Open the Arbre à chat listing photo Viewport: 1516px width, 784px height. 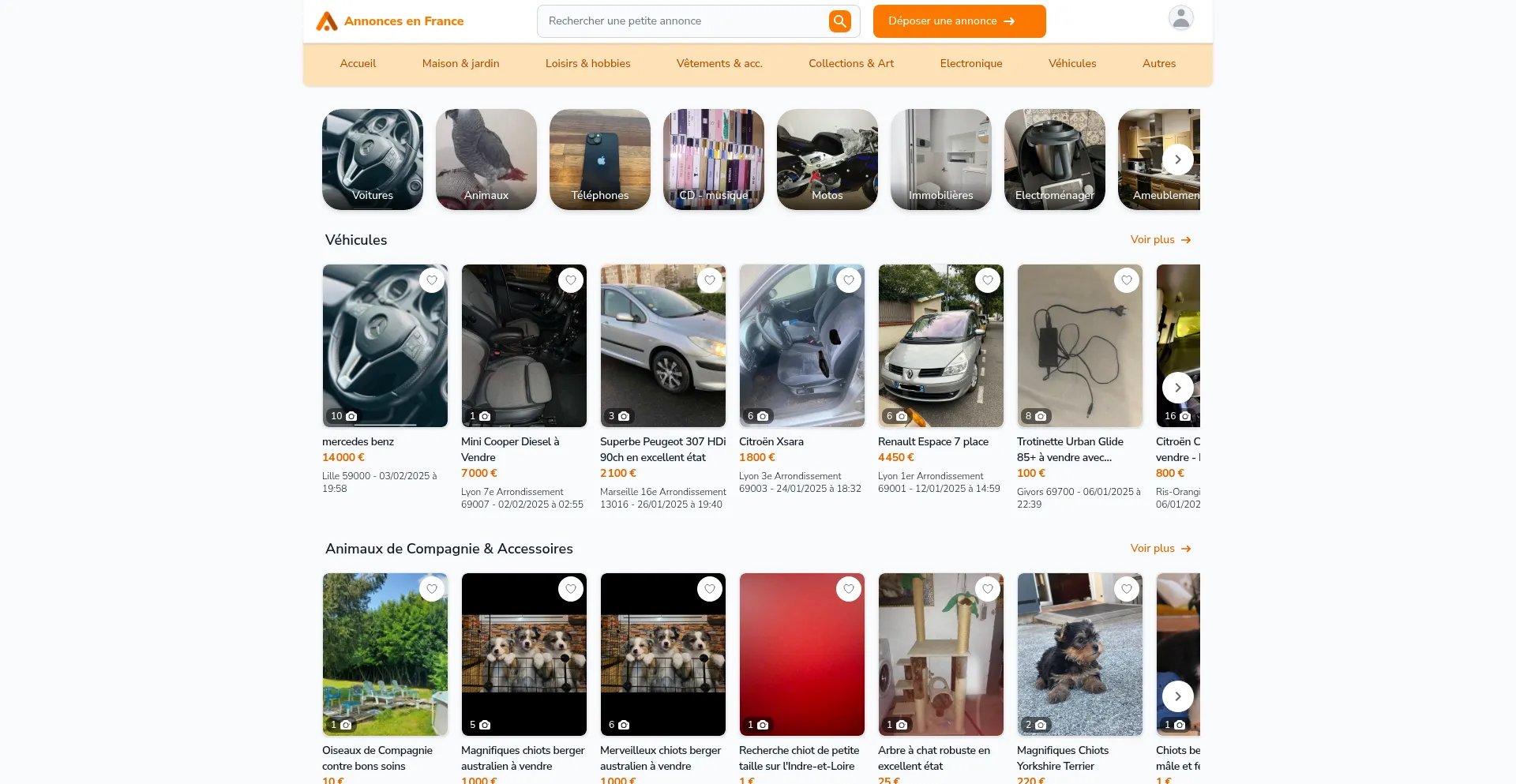point(941,655)
